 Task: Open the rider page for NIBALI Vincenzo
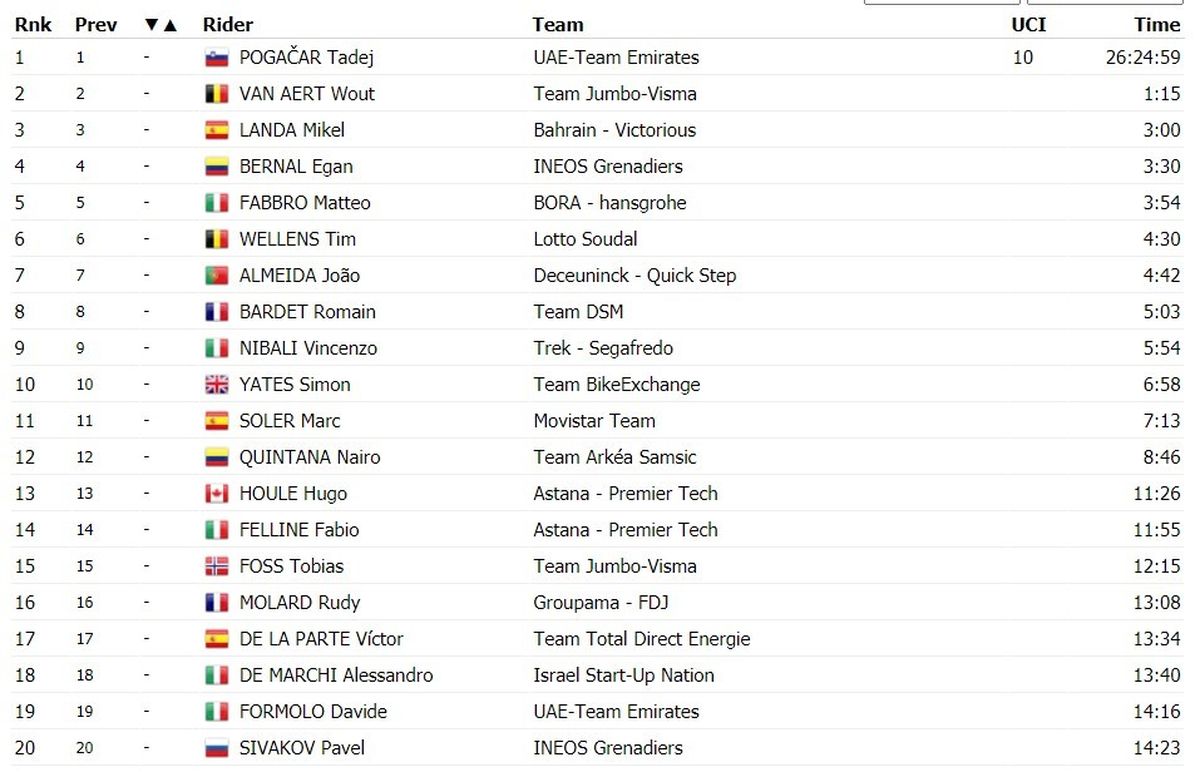(308, 349)
